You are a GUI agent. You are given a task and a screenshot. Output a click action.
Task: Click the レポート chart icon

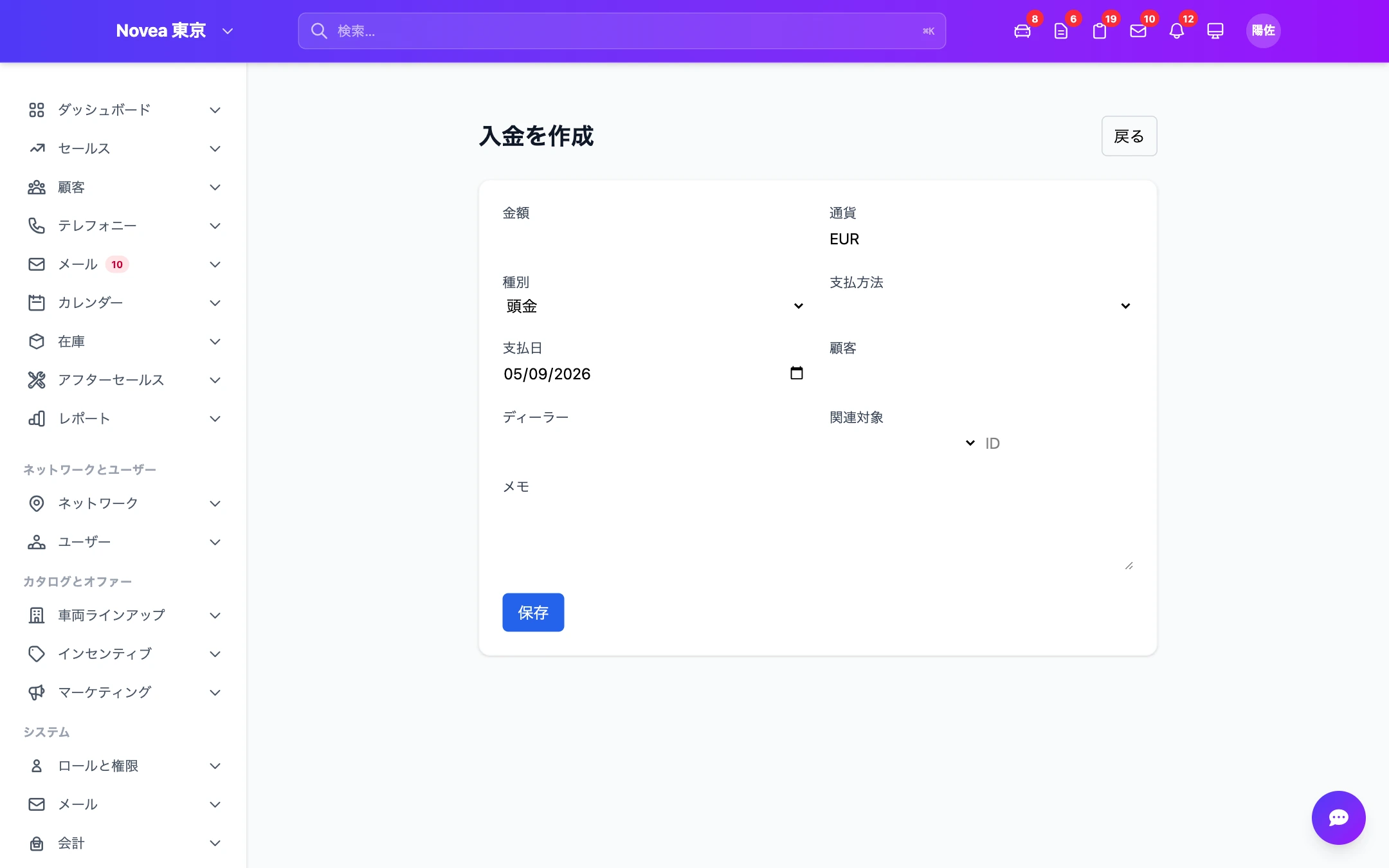[37, 419]
